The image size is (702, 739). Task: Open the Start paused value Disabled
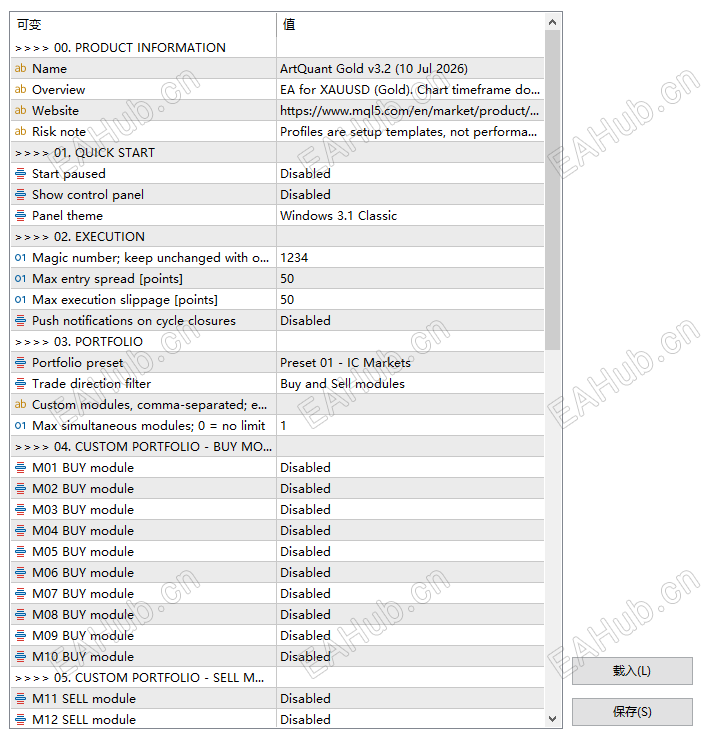(x=410, y=173)
